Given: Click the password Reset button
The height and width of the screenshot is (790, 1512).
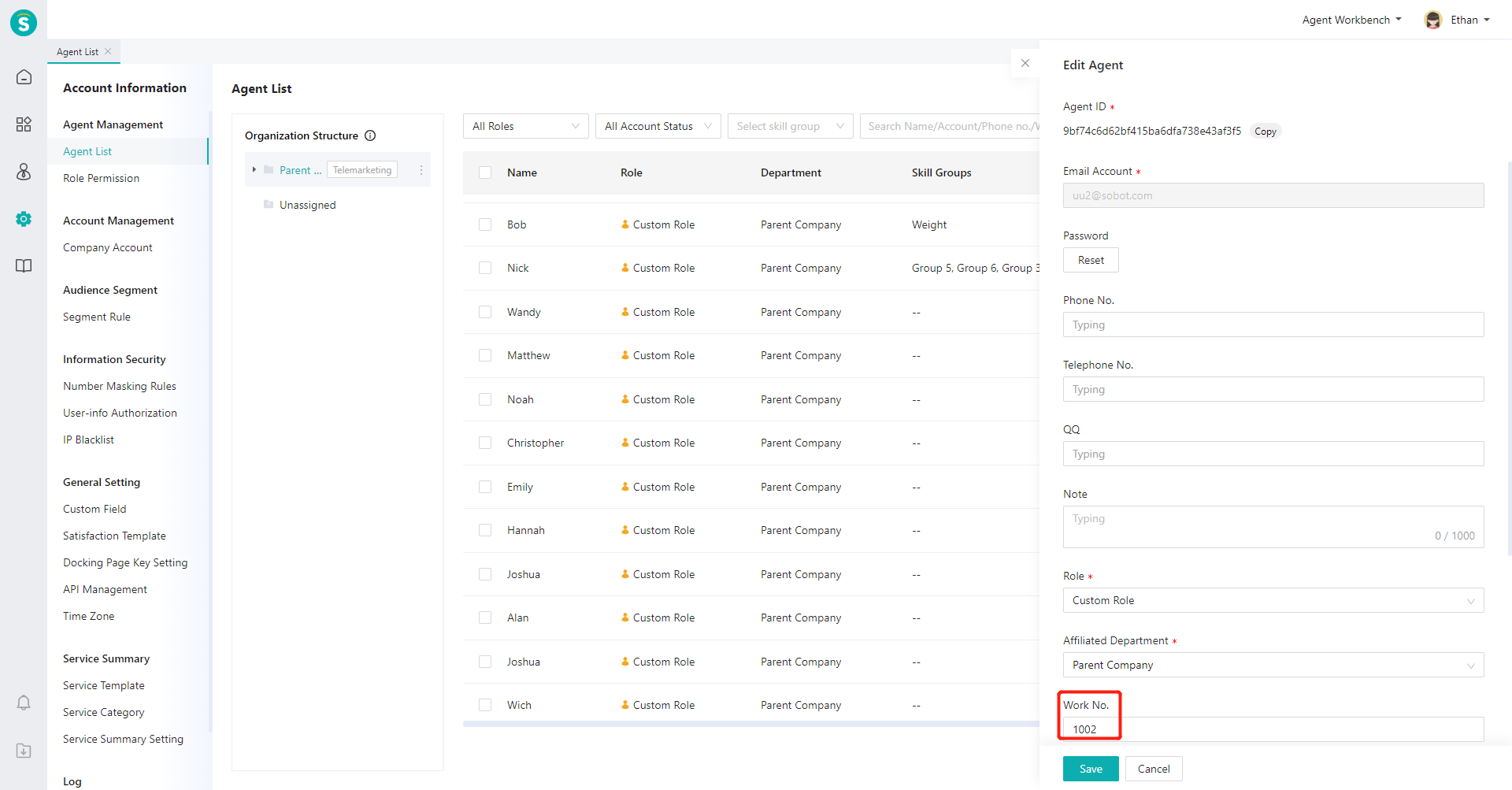Looking at the screenshot, I should tap(1091, 260).
